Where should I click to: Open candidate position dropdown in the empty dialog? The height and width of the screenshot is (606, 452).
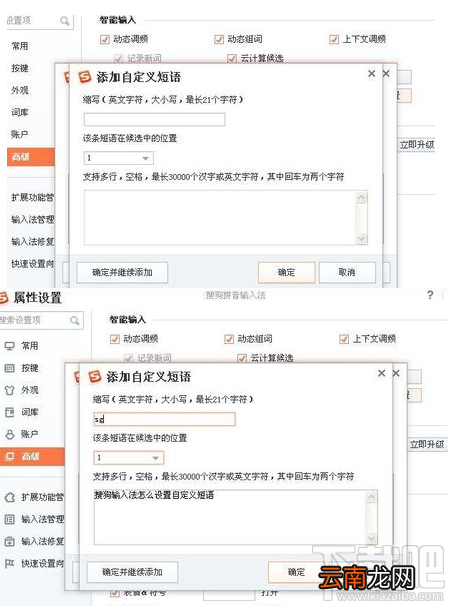click(119, 158)
